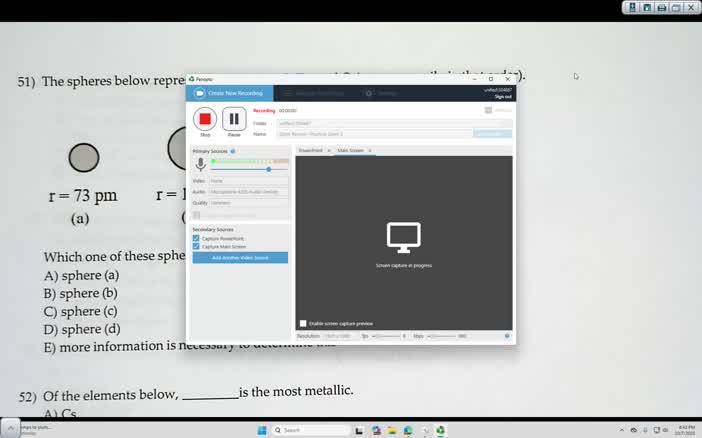Switch to the PowerPoint preview tab
Image resolution: width=702 pixels, height=438 pixels.
pyautogui.click(x=311, y=150)
